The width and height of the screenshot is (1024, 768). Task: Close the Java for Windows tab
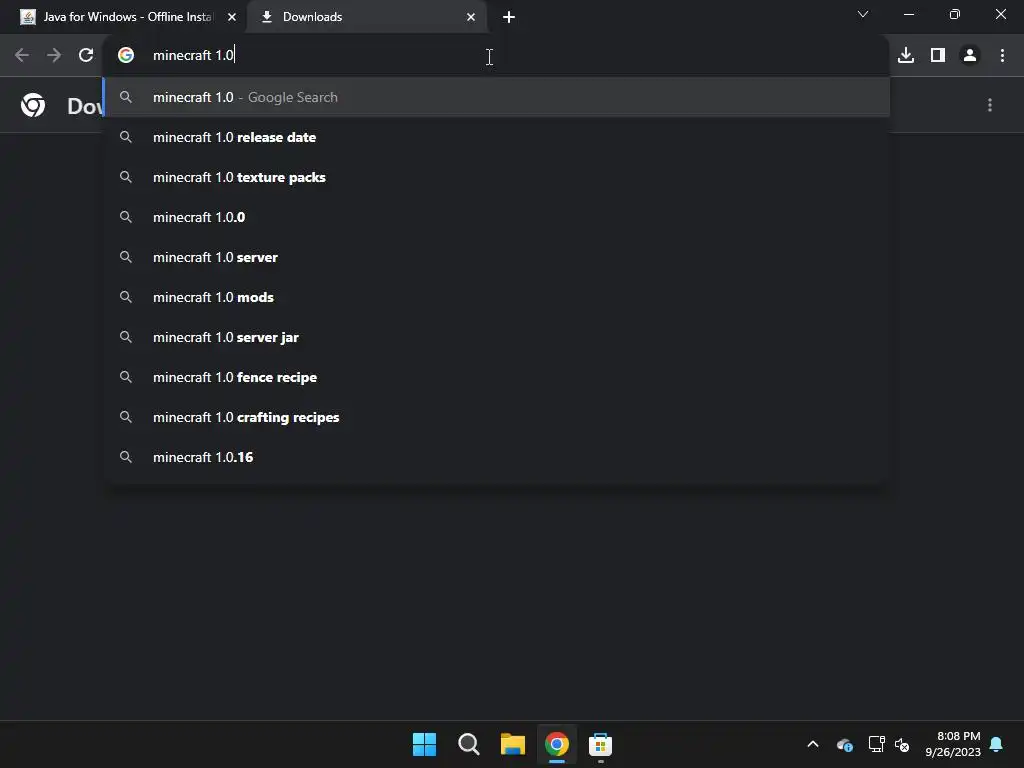tap(232, 17)
